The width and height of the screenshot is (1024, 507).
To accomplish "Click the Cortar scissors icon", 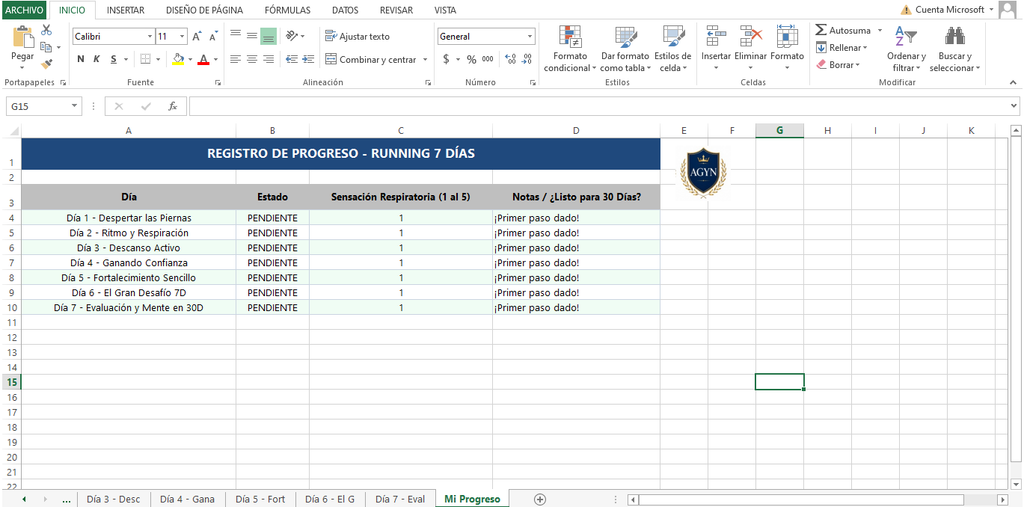I will tap(46, 30).
